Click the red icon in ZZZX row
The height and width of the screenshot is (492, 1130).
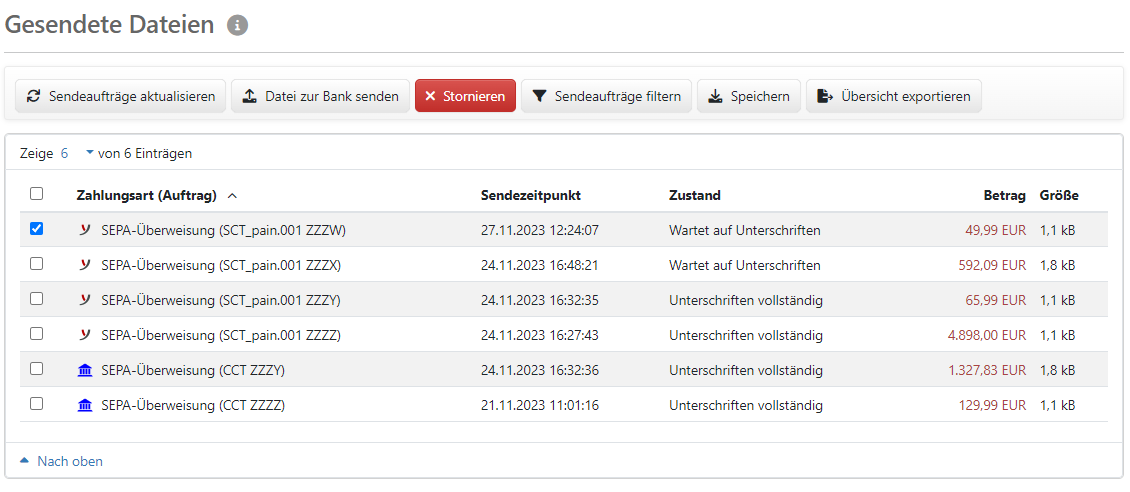(85, 264)
